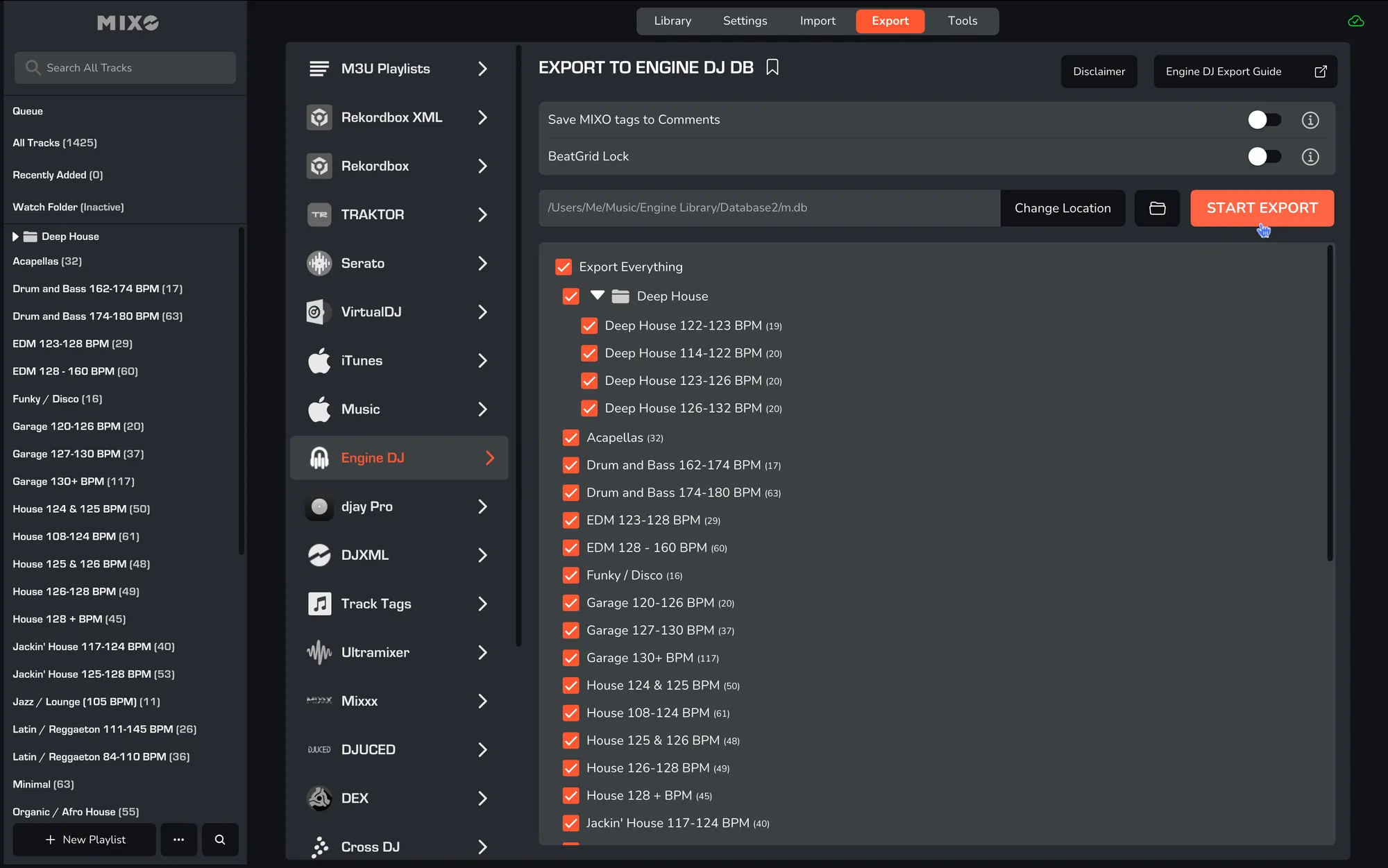Screen dimensions: 1388x868
Task: Collapse the Deep House folder in export list
Action: pyautogui.click(x=597, y=296)
